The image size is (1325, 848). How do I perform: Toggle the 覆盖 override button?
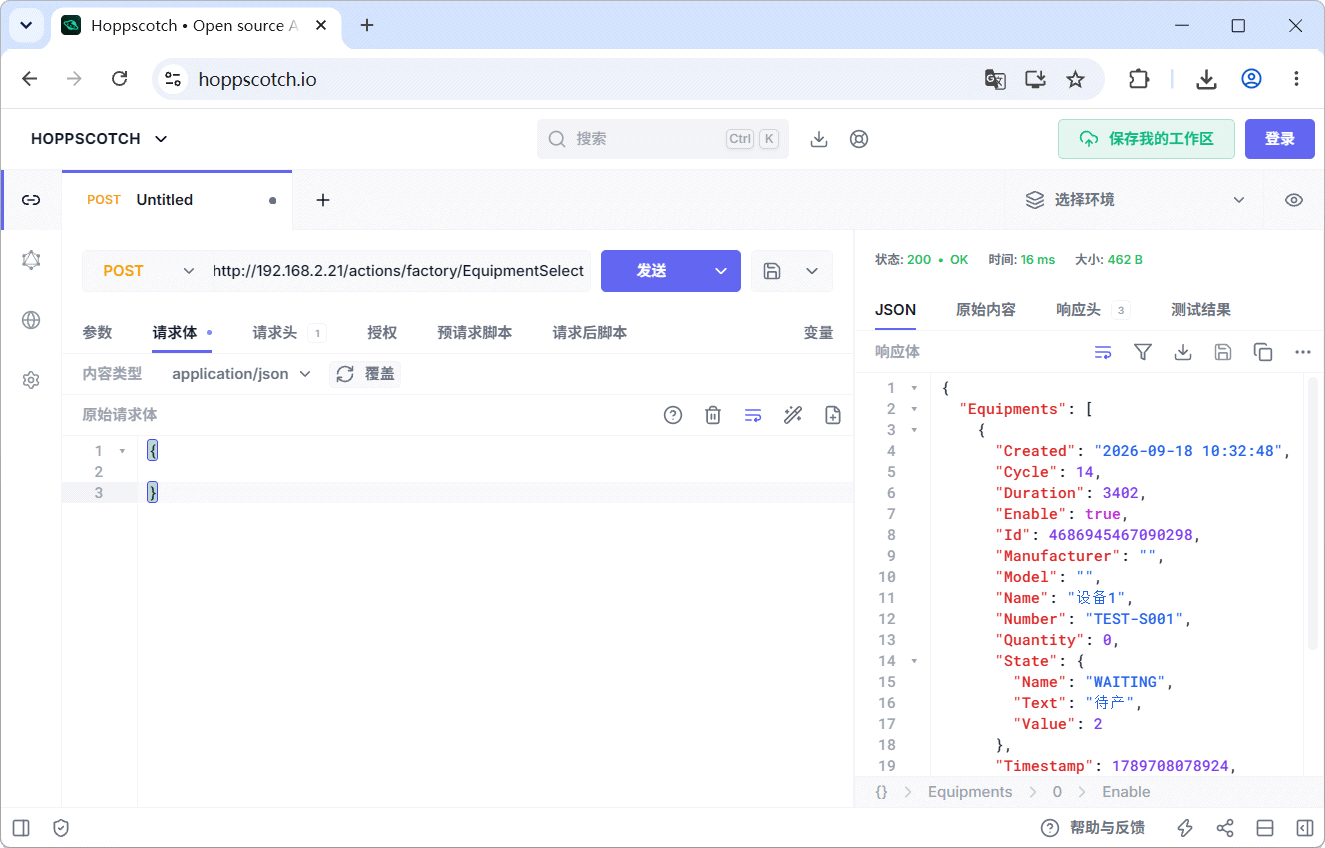coord(365,374)
